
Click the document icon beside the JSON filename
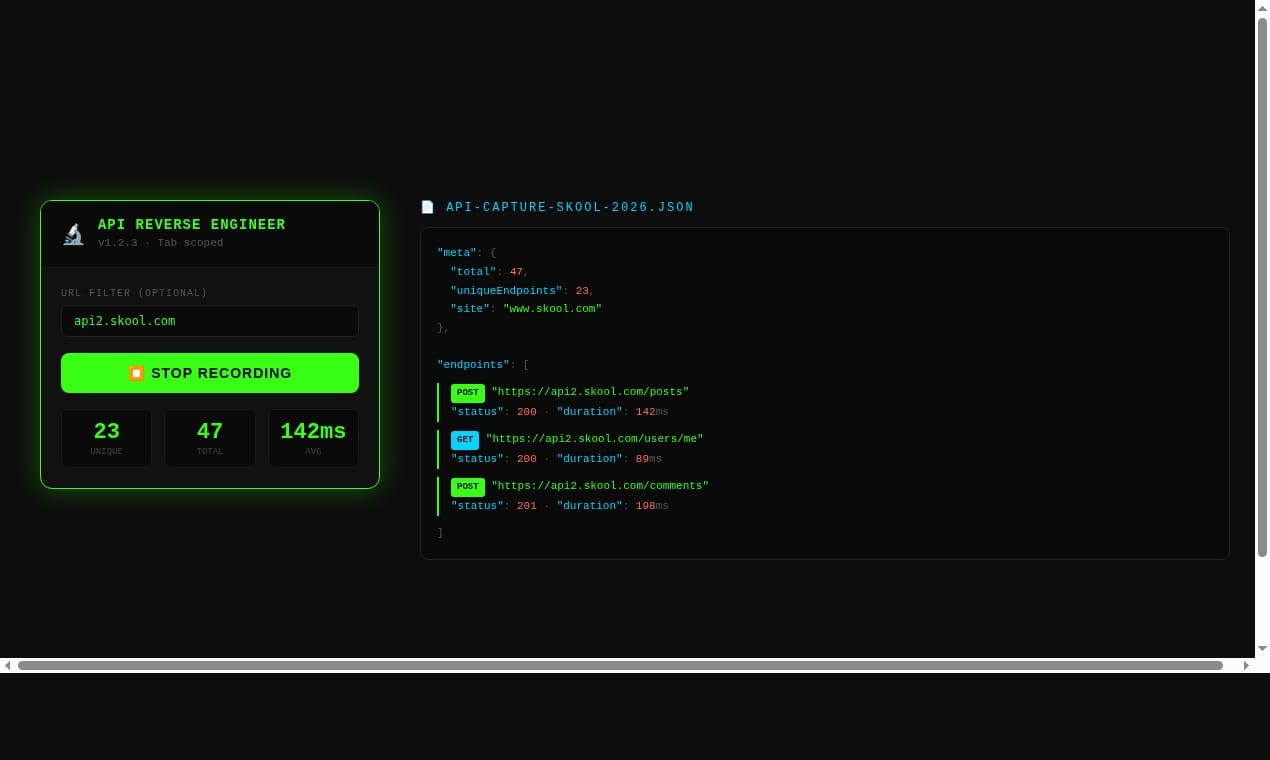coord(427,207)
